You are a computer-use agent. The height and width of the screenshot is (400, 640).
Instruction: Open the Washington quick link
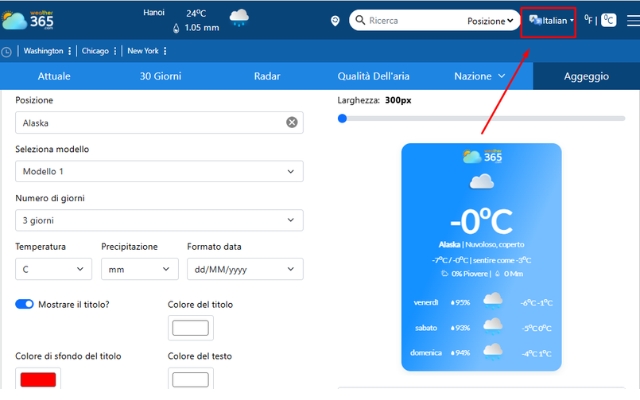click(43, 51)
